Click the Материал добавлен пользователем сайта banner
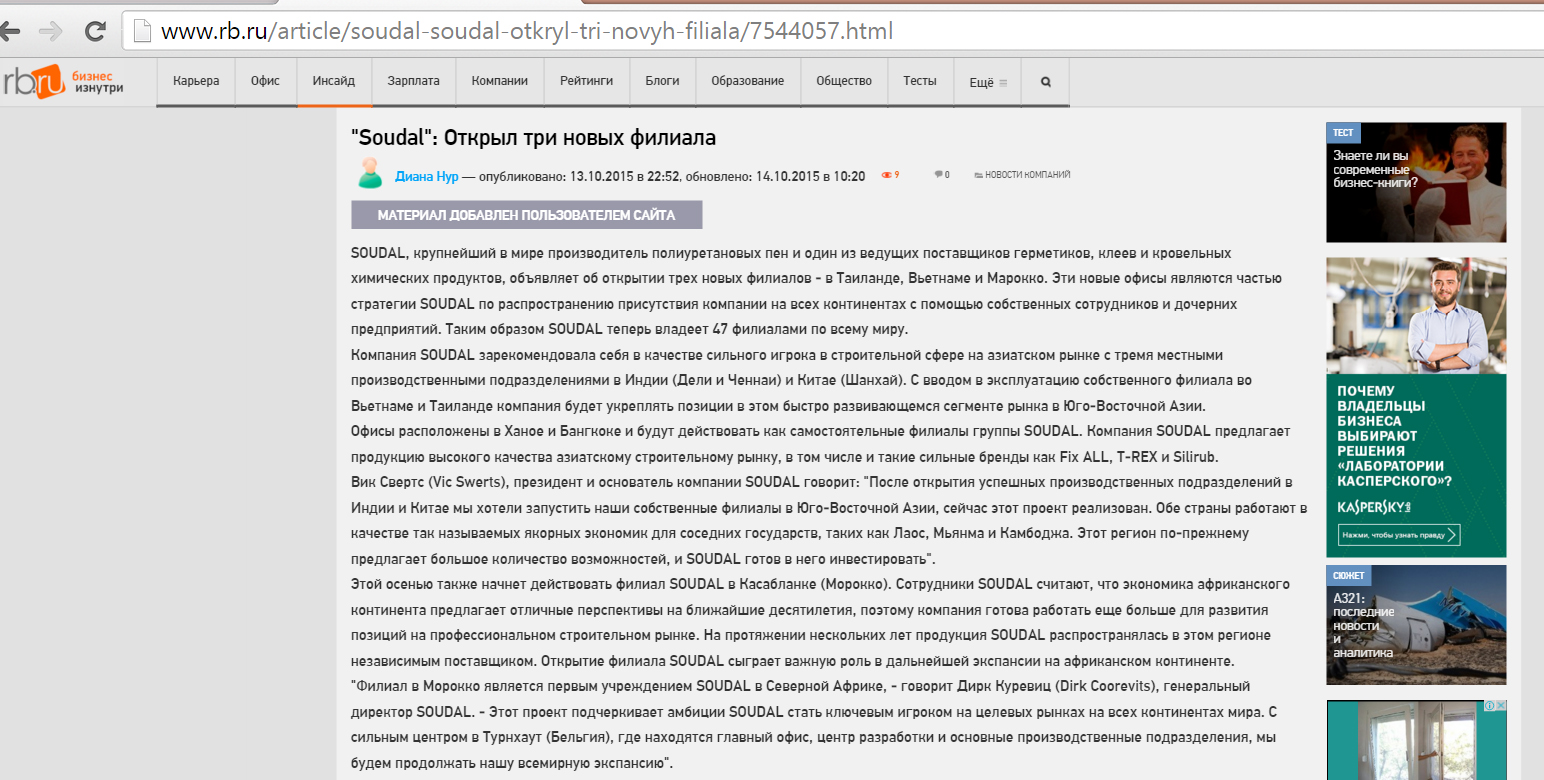Image resolution: width=1544 pixels, height=780 pixels. tap(527, 215)
